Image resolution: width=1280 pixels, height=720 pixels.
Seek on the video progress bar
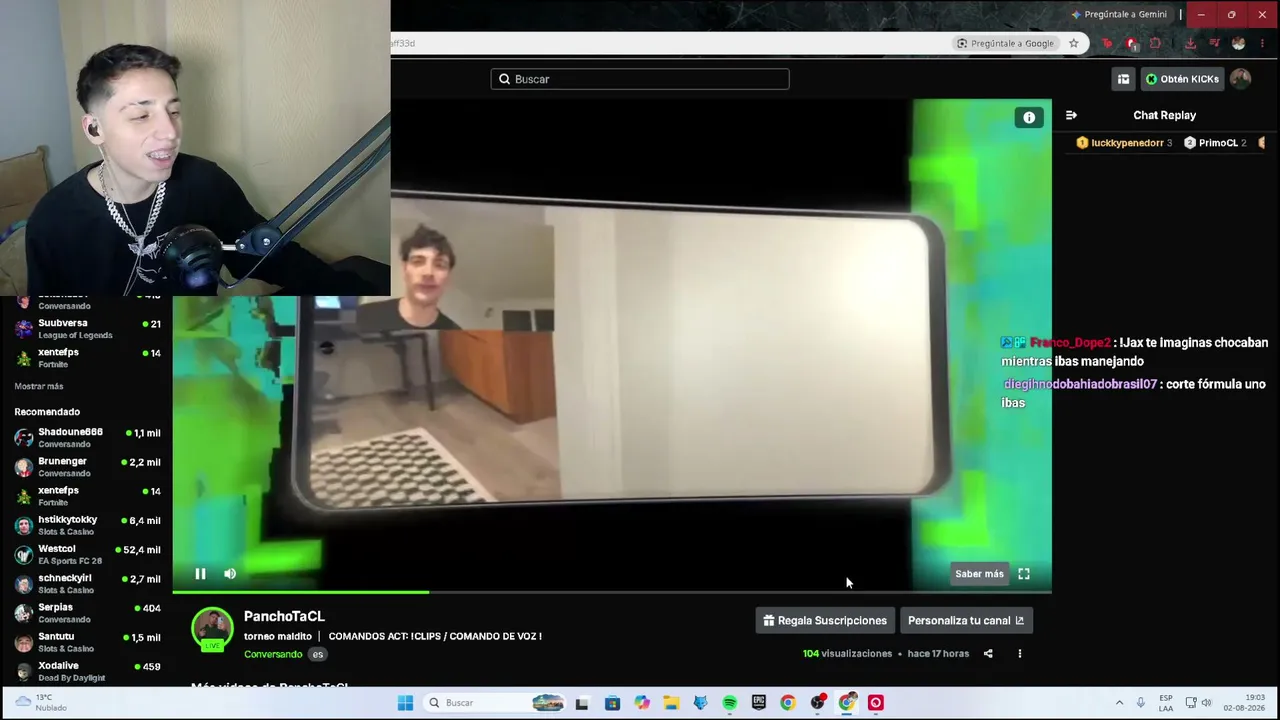click(612, 592)
